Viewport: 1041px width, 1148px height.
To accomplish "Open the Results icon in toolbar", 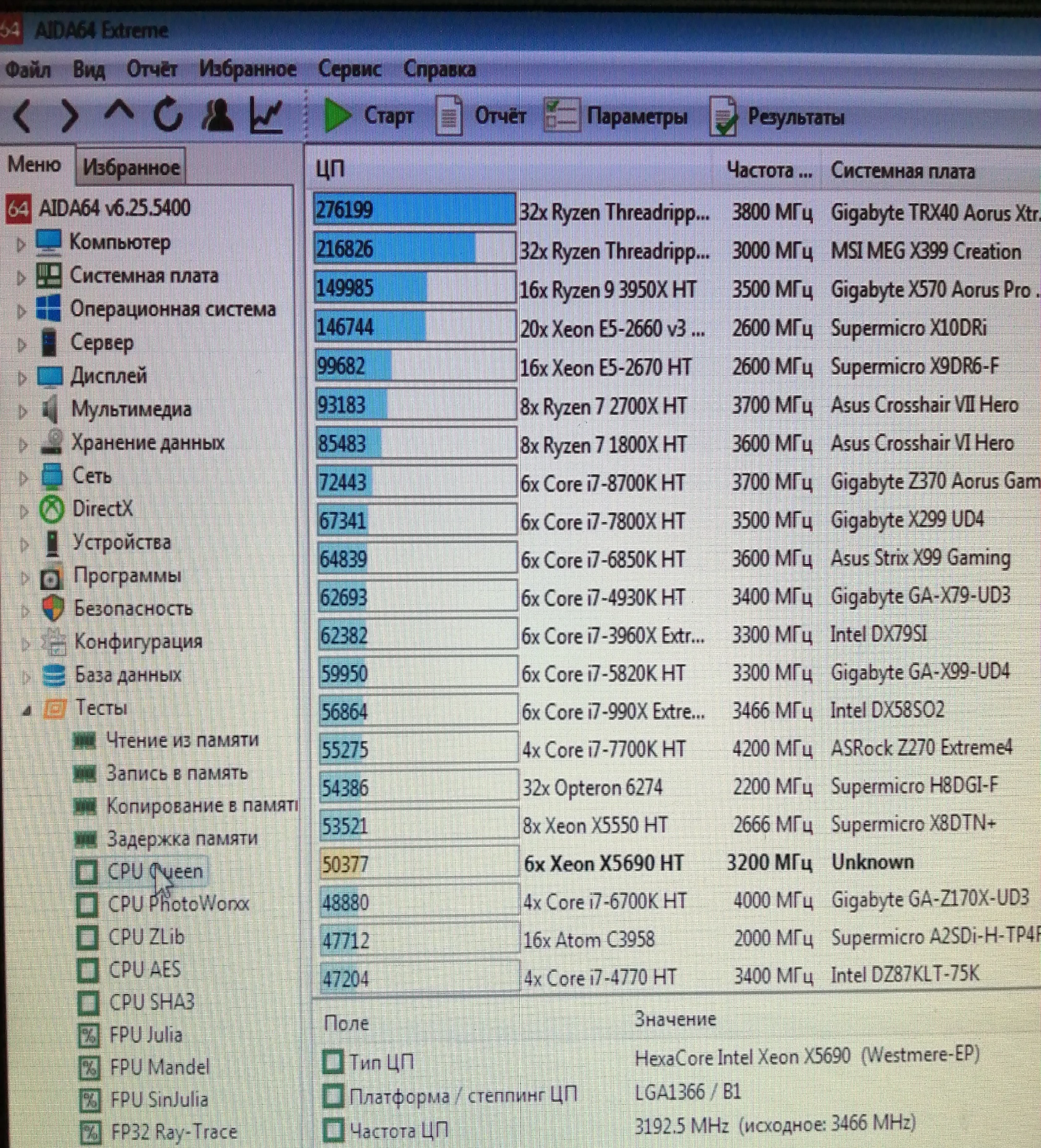I will pos(723,117).
